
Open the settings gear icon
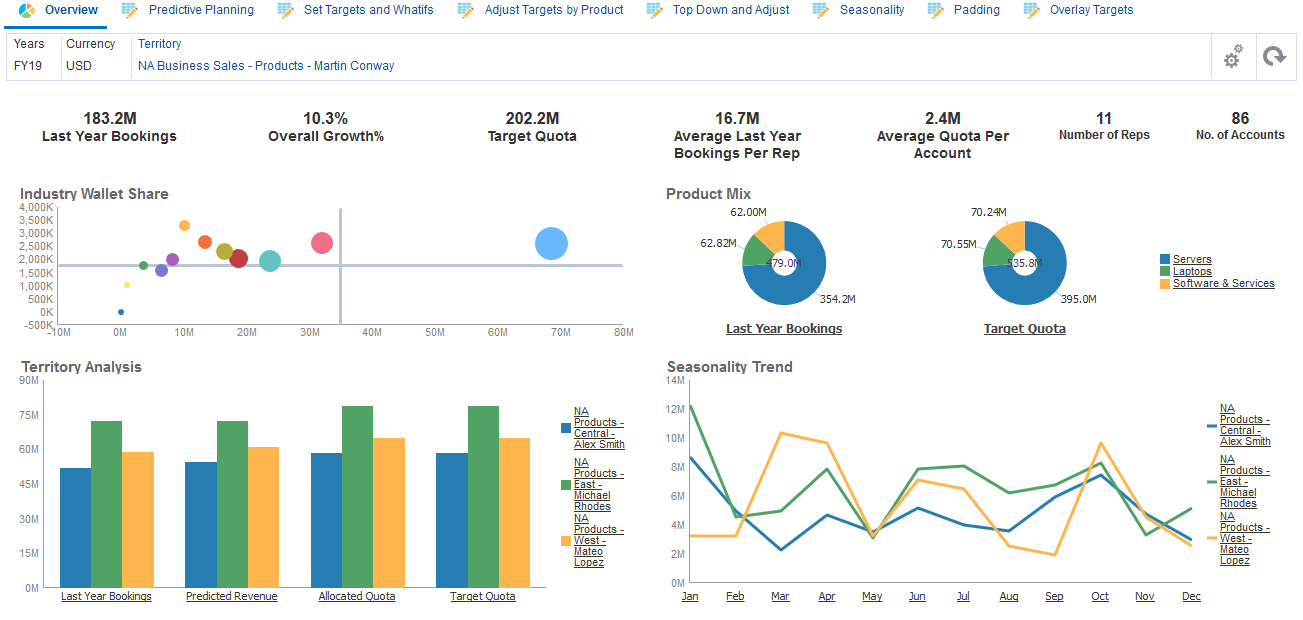1233,57
